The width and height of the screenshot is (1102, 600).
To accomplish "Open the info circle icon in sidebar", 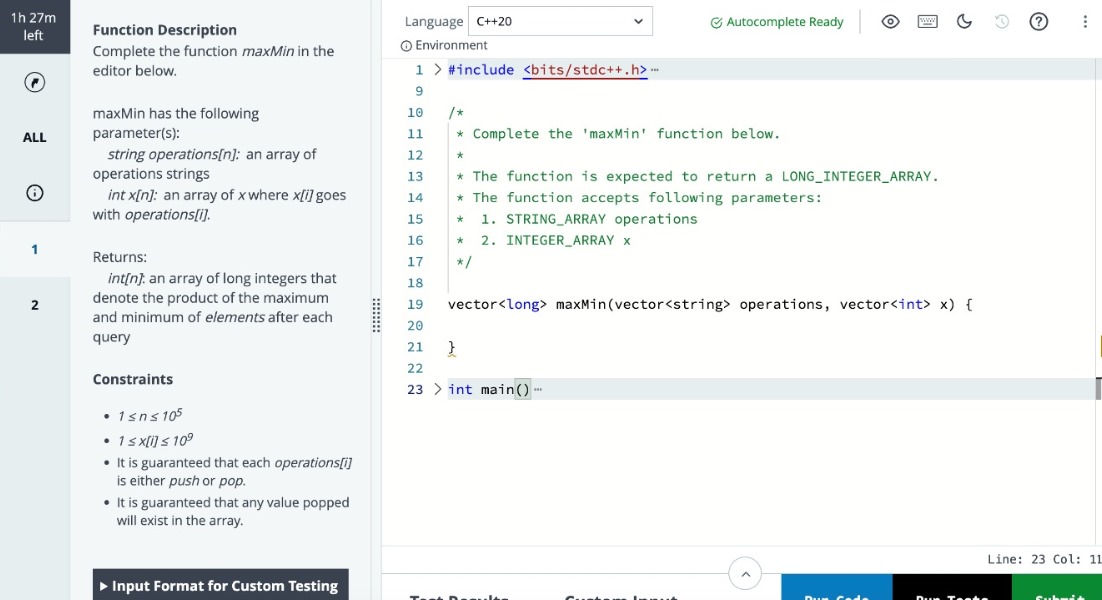I will (x=34, y=193).
